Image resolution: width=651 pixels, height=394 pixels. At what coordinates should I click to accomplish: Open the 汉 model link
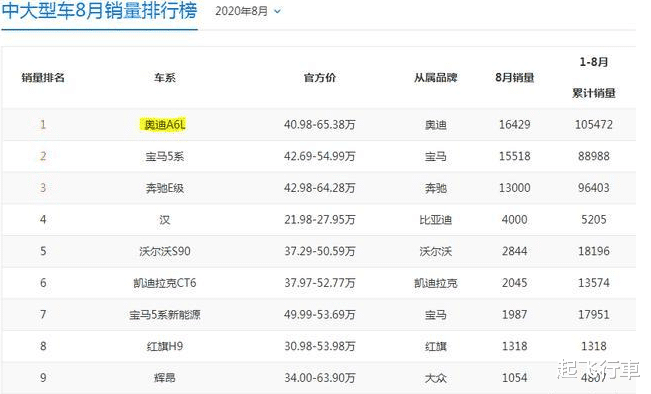(165, 220)
